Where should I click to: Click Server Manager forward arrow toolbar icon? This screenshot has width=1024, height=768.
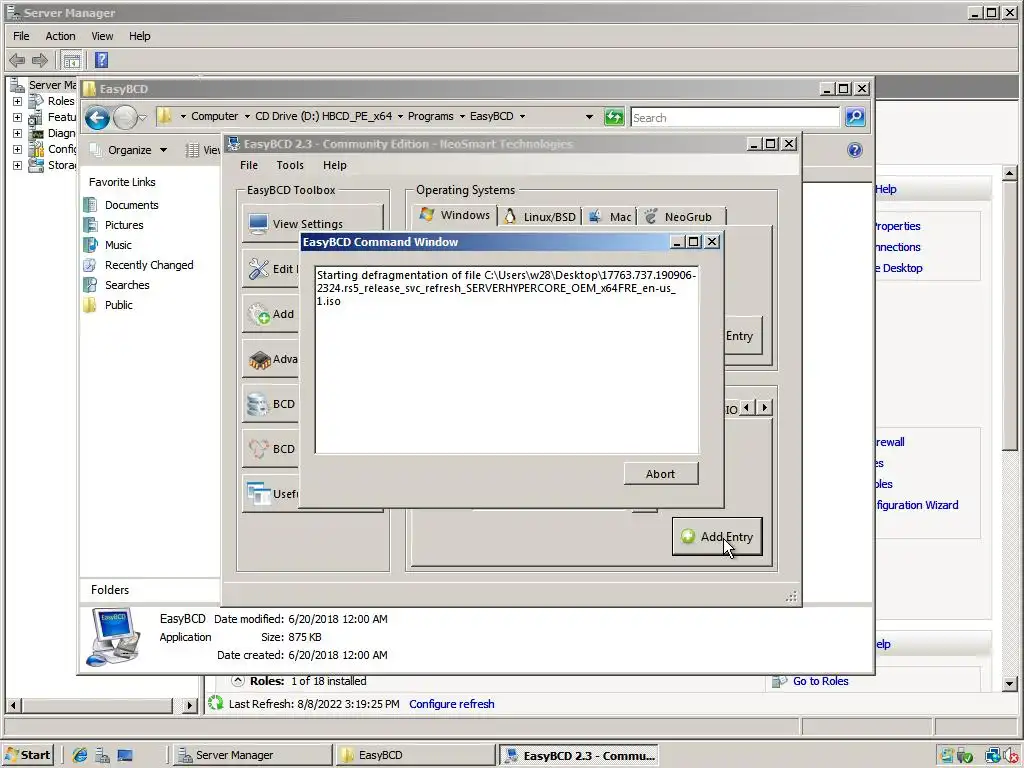(40, 61)
